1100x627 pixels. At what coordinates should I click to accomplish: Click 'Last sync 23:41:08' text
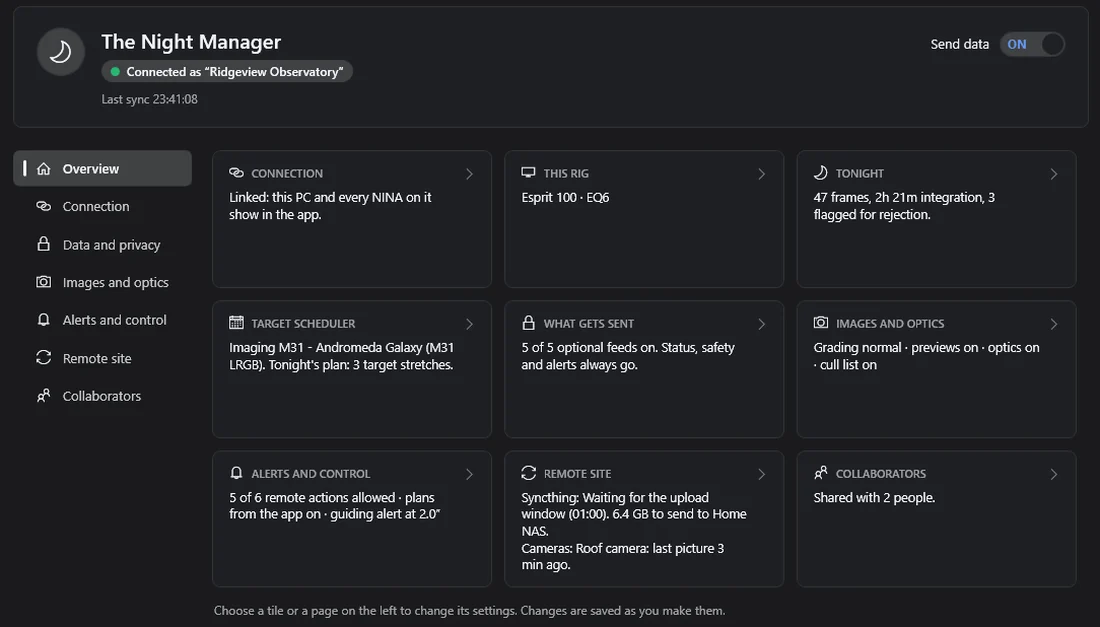coord(149,99)
